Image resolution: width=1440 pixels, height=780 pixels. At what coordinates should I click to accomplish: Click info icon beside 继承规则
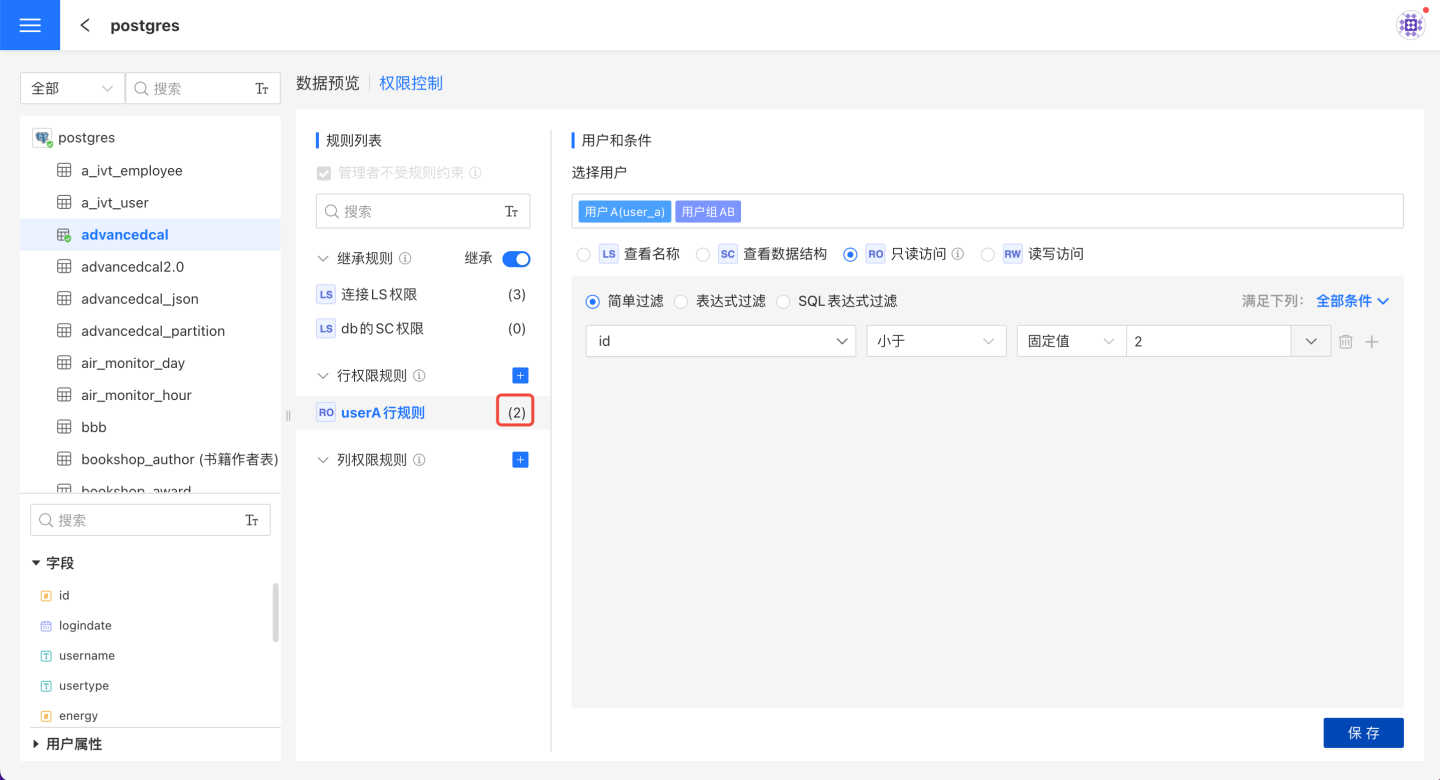tap(405, 258)
